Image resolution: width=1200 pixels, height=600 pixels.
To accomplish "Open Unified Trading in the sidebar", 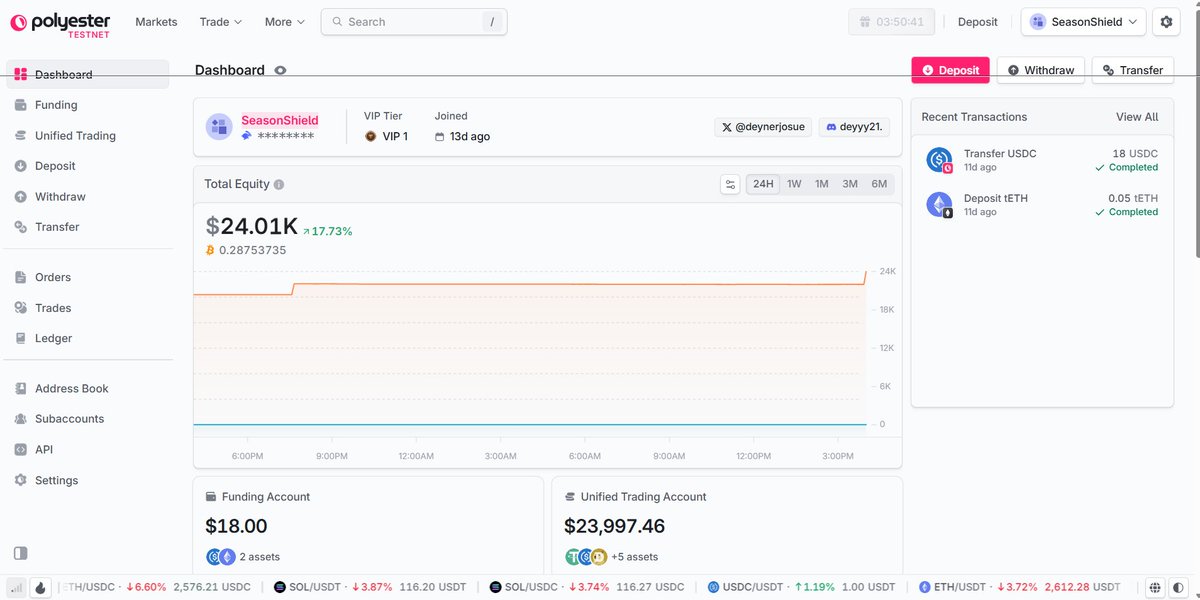I will point(87,136).
